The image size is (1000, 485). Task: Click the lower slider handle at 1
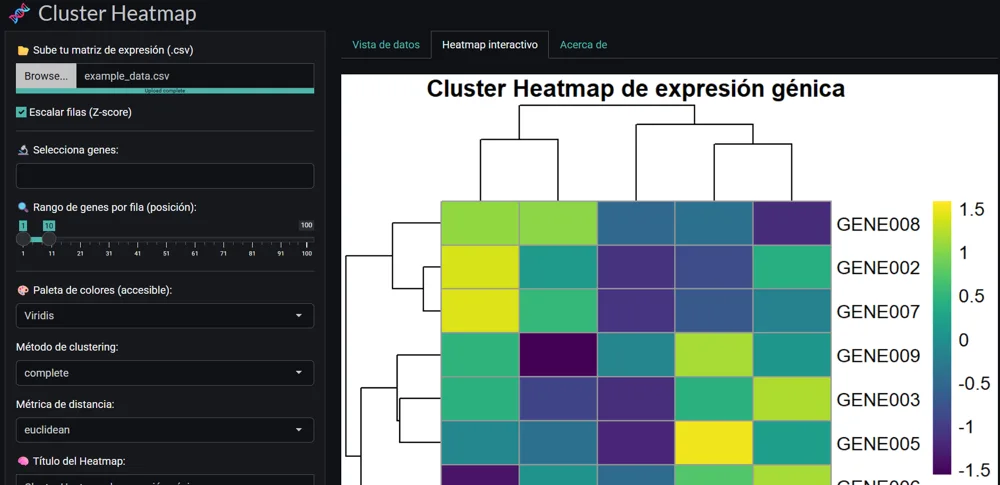tap(23, 239)
